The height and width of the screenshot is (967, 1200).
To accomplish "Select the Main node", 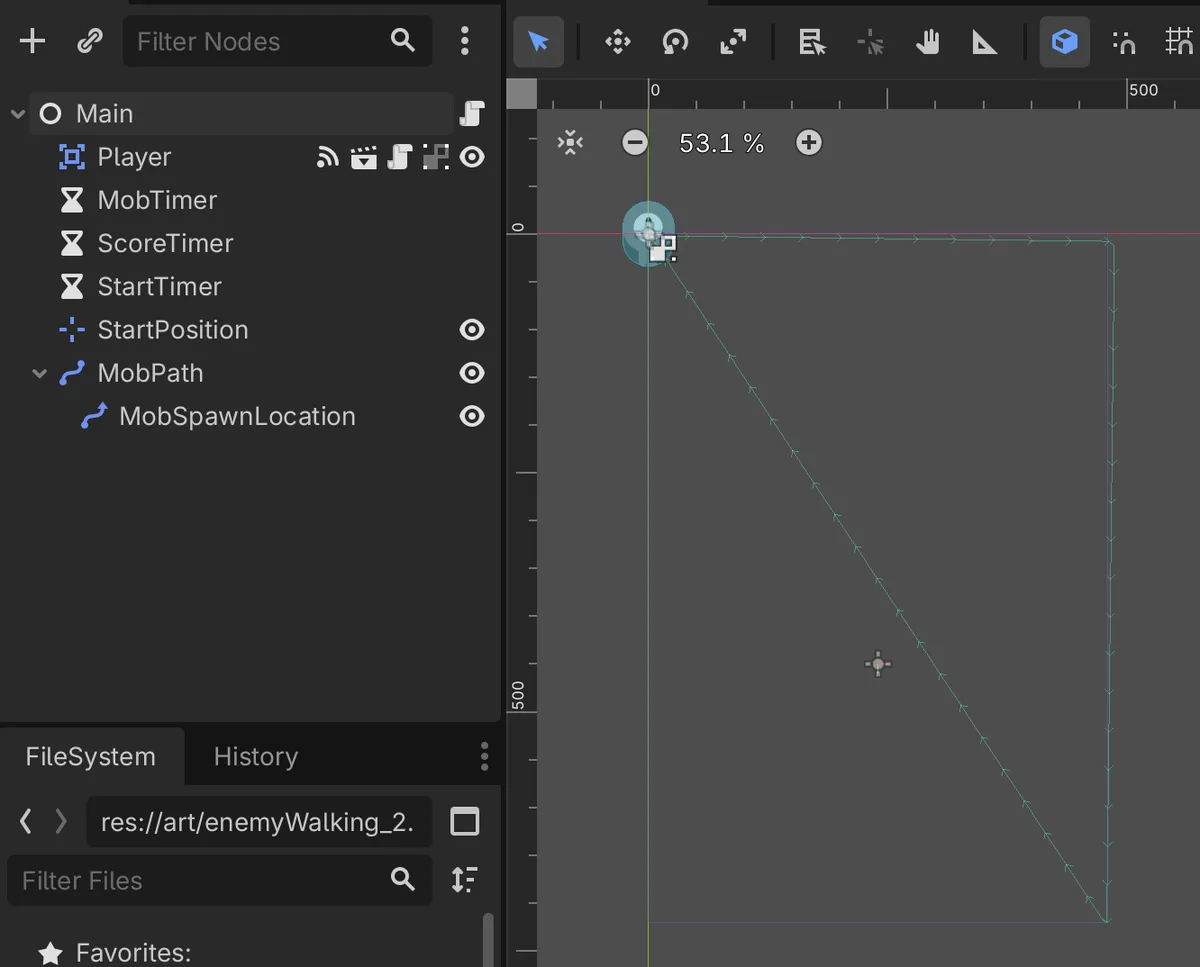I will [104, 114].
